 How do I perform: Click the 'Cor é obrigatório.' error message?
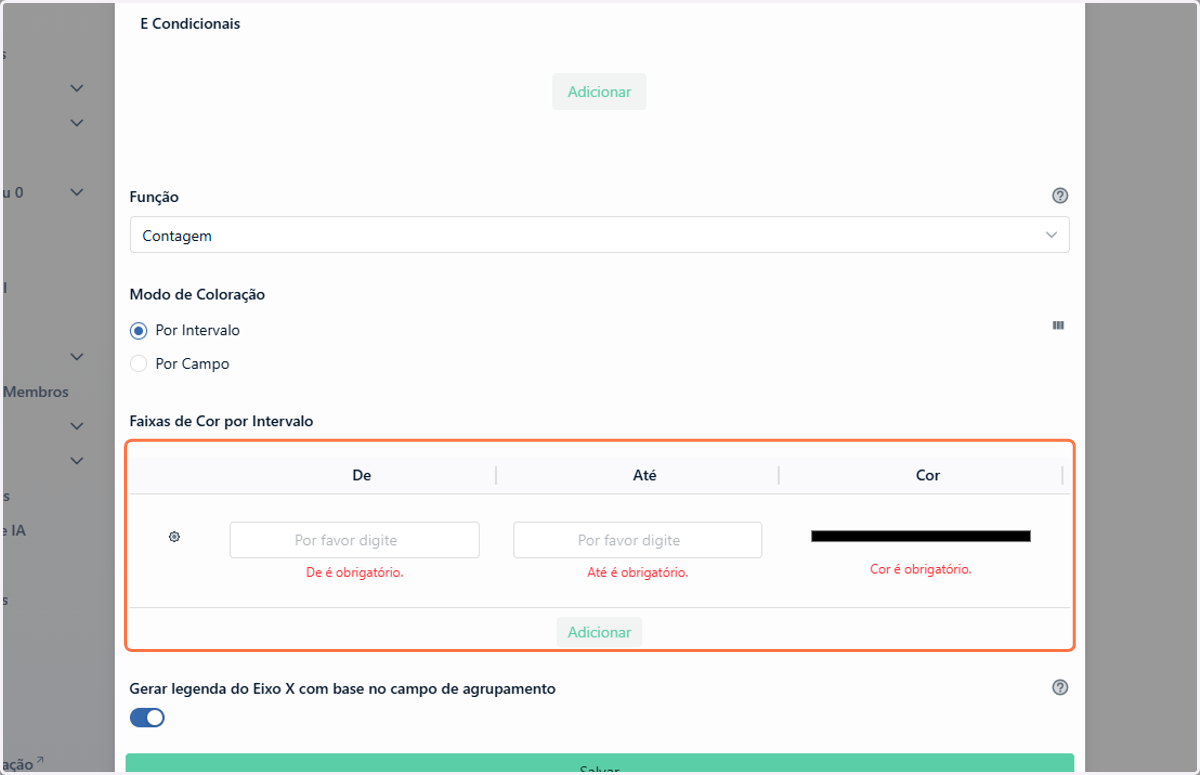(x=920, y=569)
